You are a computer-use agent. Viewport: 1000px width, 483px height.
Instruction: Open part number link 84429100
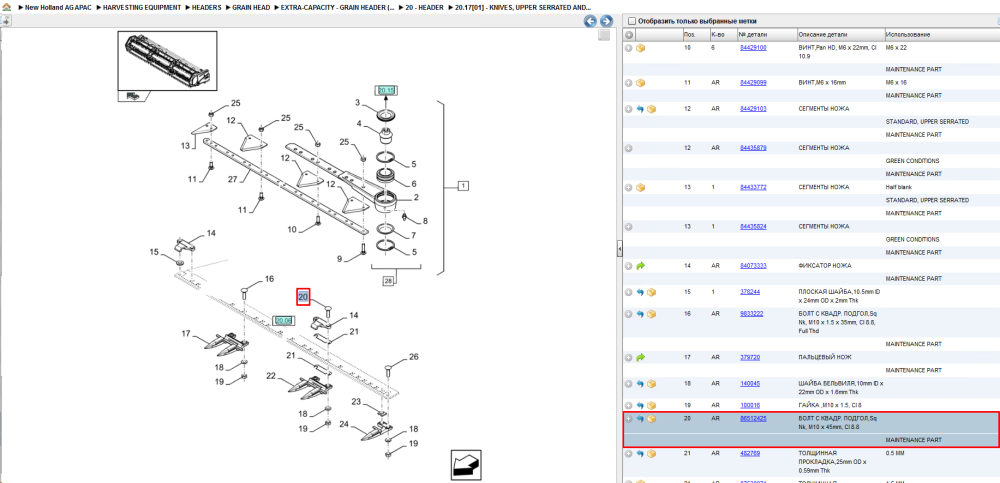pyautogui.click(x=753, y=48)
